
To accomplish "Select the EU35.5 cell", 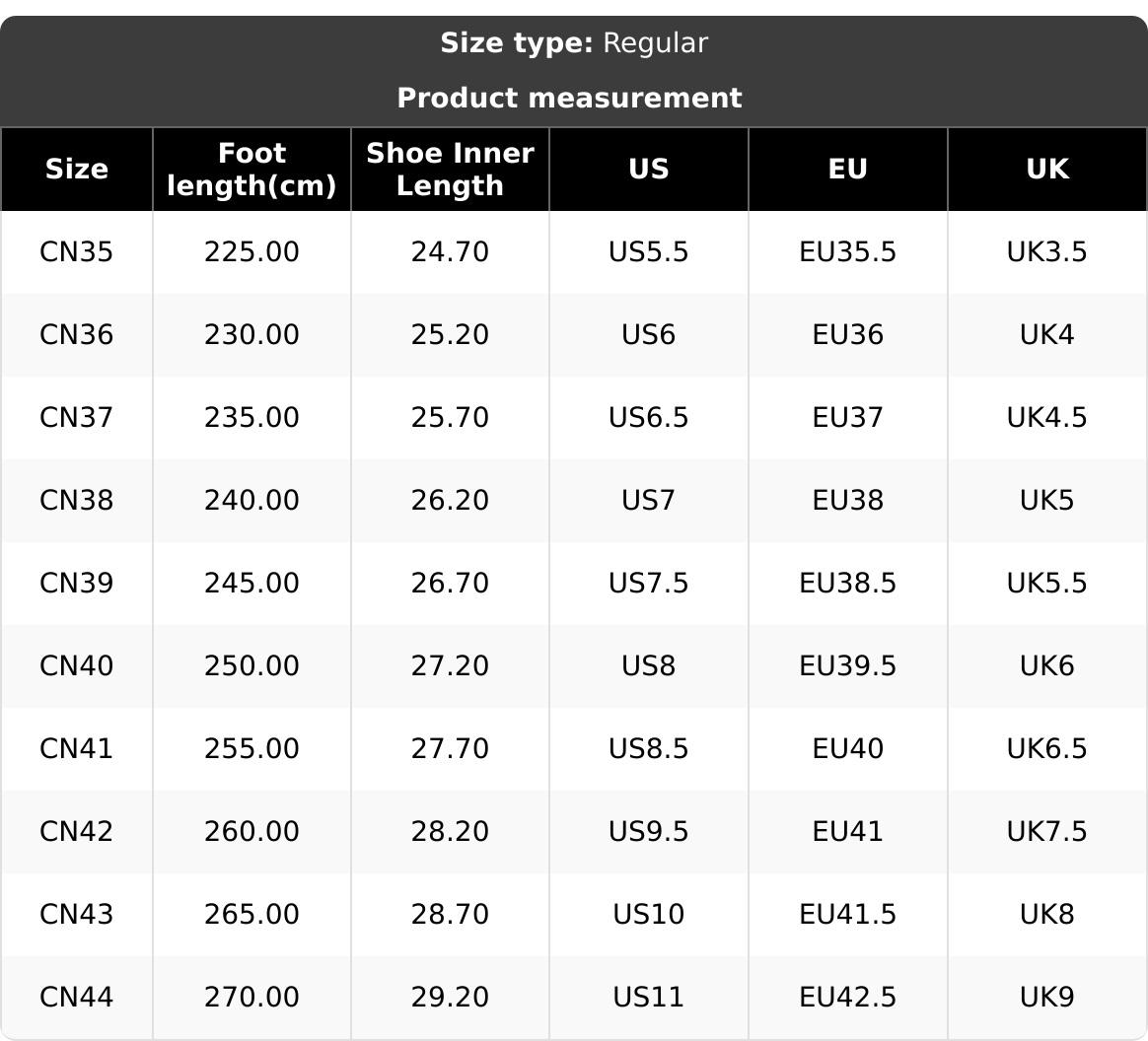I will (847, 252).
